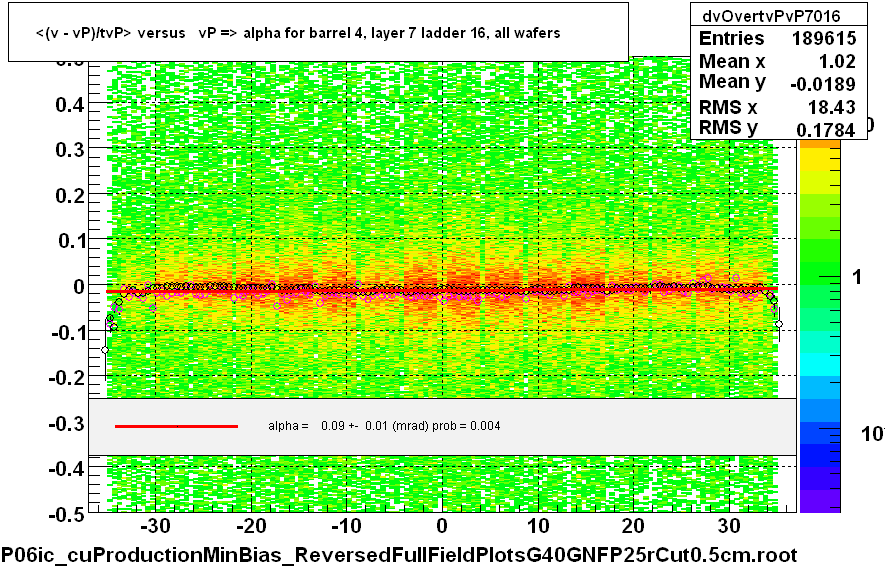Click the x-axis label -30
Viewport: 885px width, 569px height.
coord(155,526)
